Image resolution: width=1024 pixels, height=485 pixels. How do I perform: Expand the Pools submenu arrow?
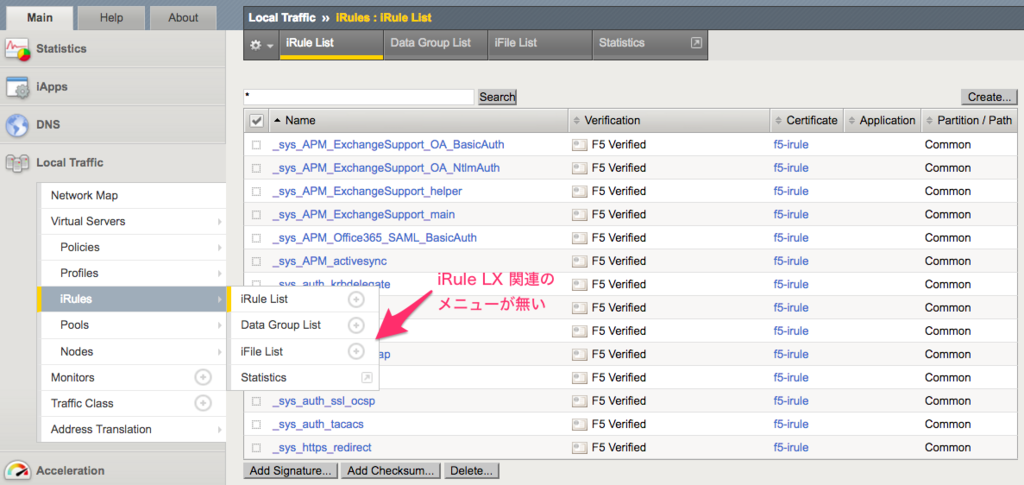[x=219, y=325]
